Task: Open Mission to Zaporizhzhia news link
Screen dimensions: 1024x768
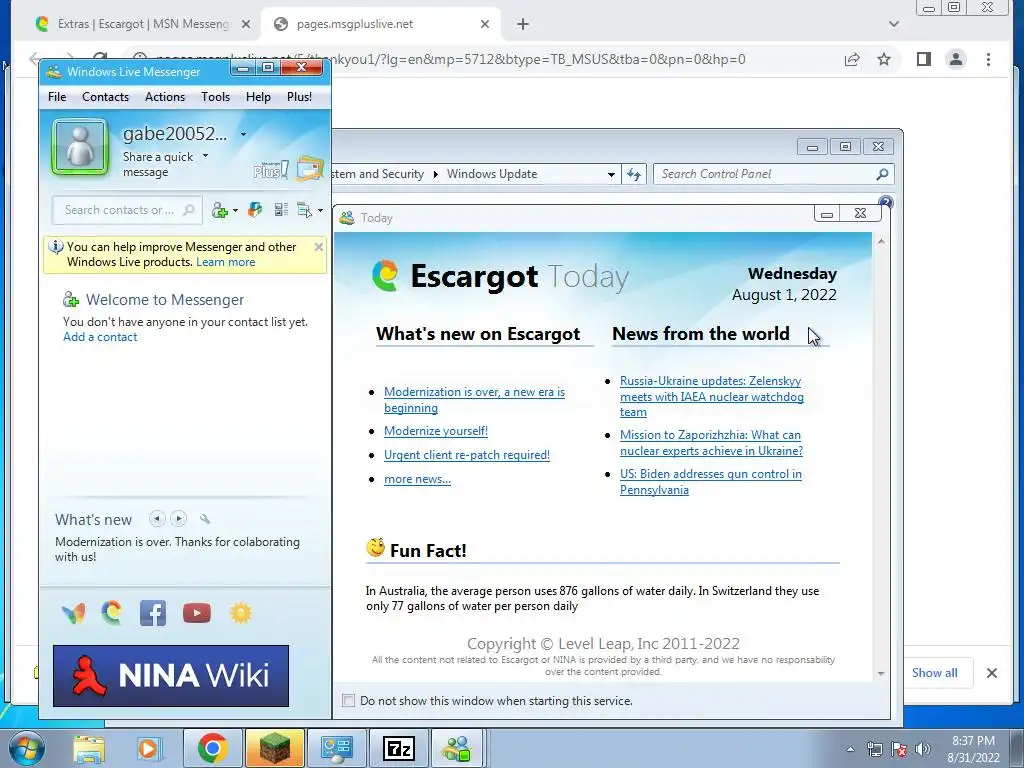Action: pyautogui.click(x=711, y=443)
